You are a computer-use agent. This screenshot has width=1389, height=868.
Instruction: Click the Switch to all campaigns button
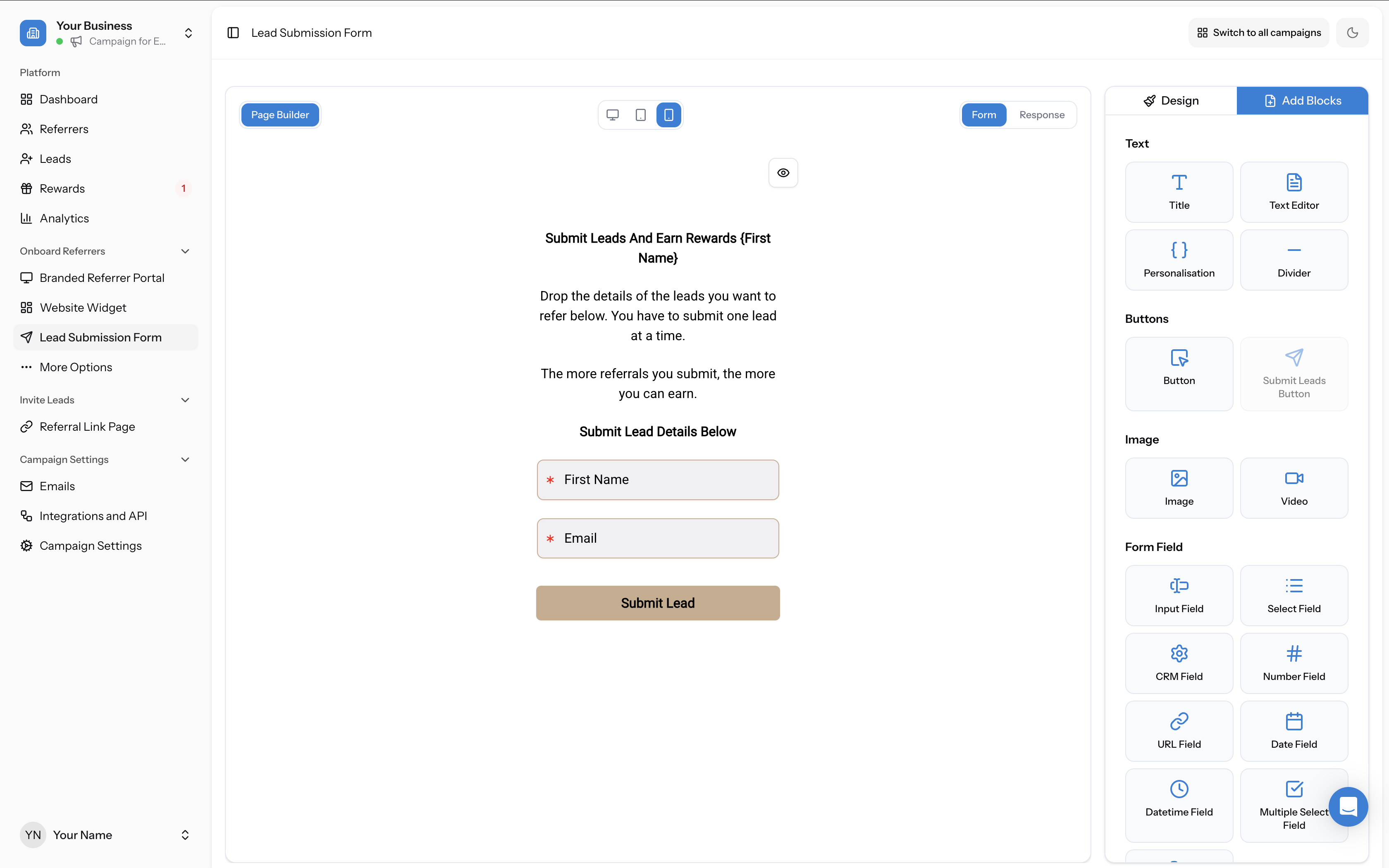(1258, 33)
